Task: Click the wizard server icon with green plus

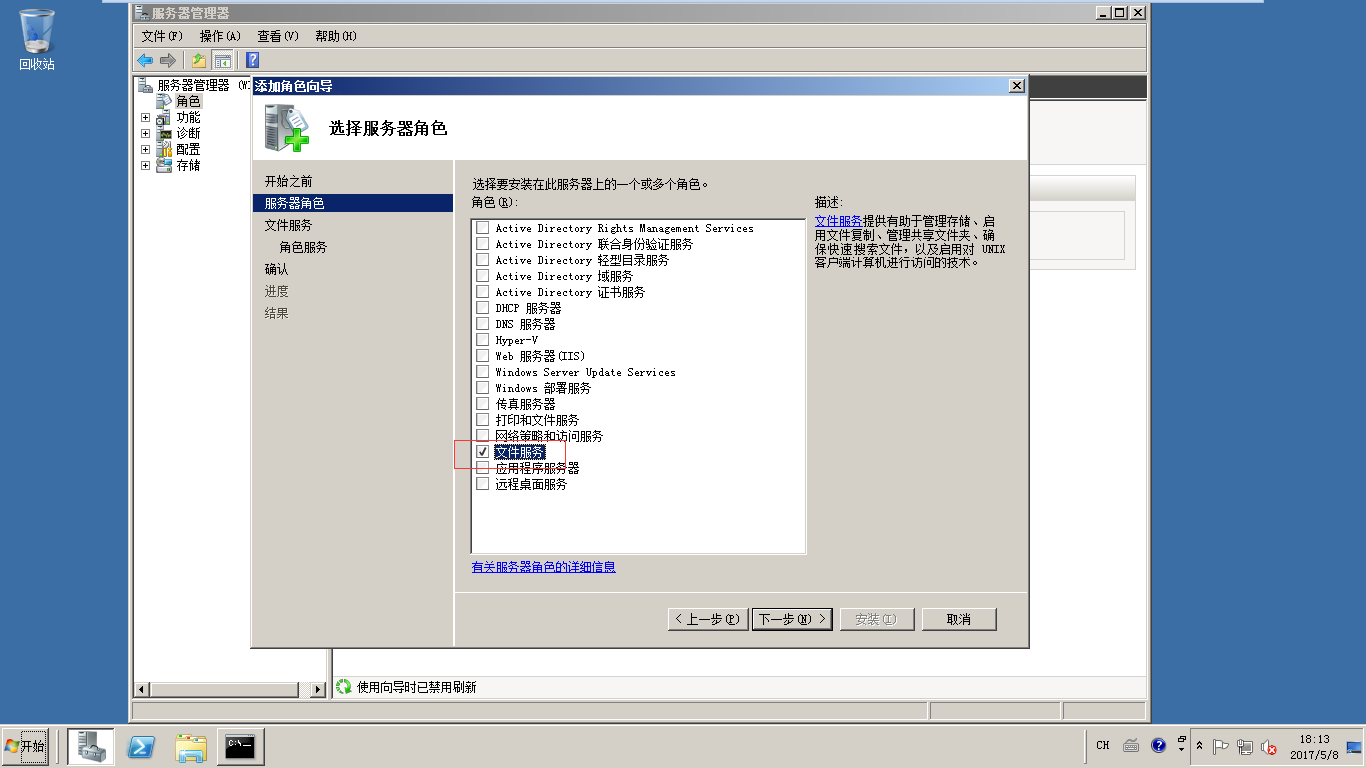Action: [286, 127]
